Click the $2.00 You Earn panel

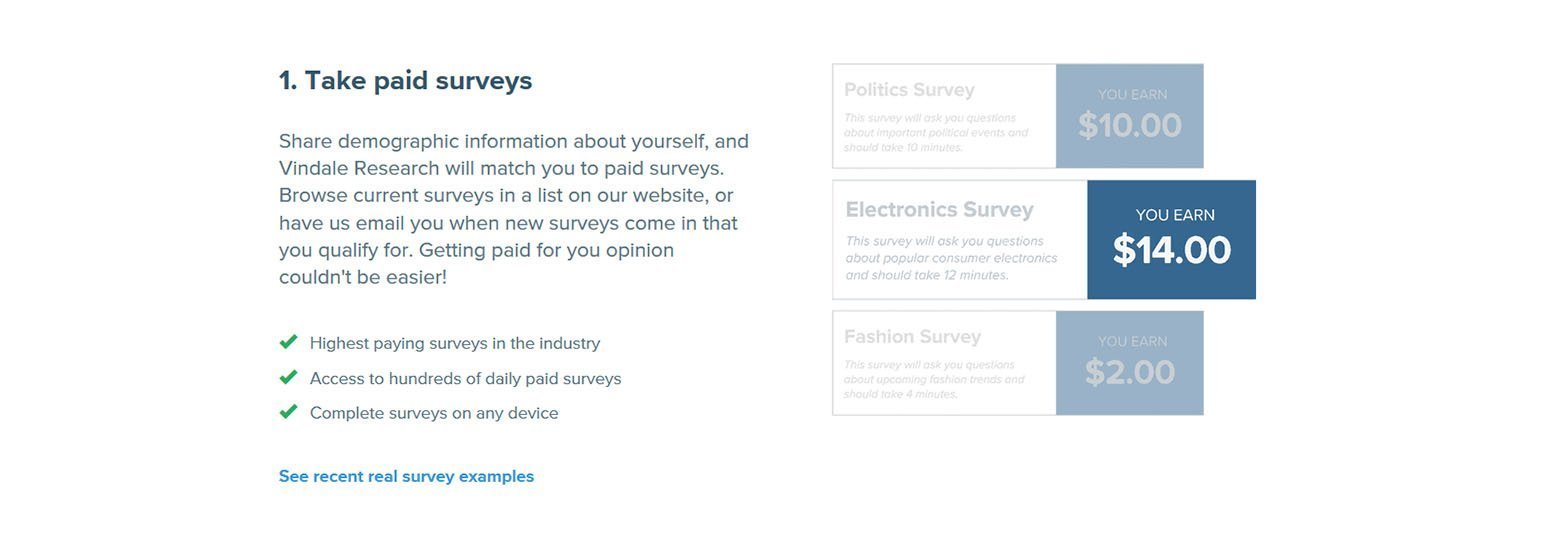1129,363
